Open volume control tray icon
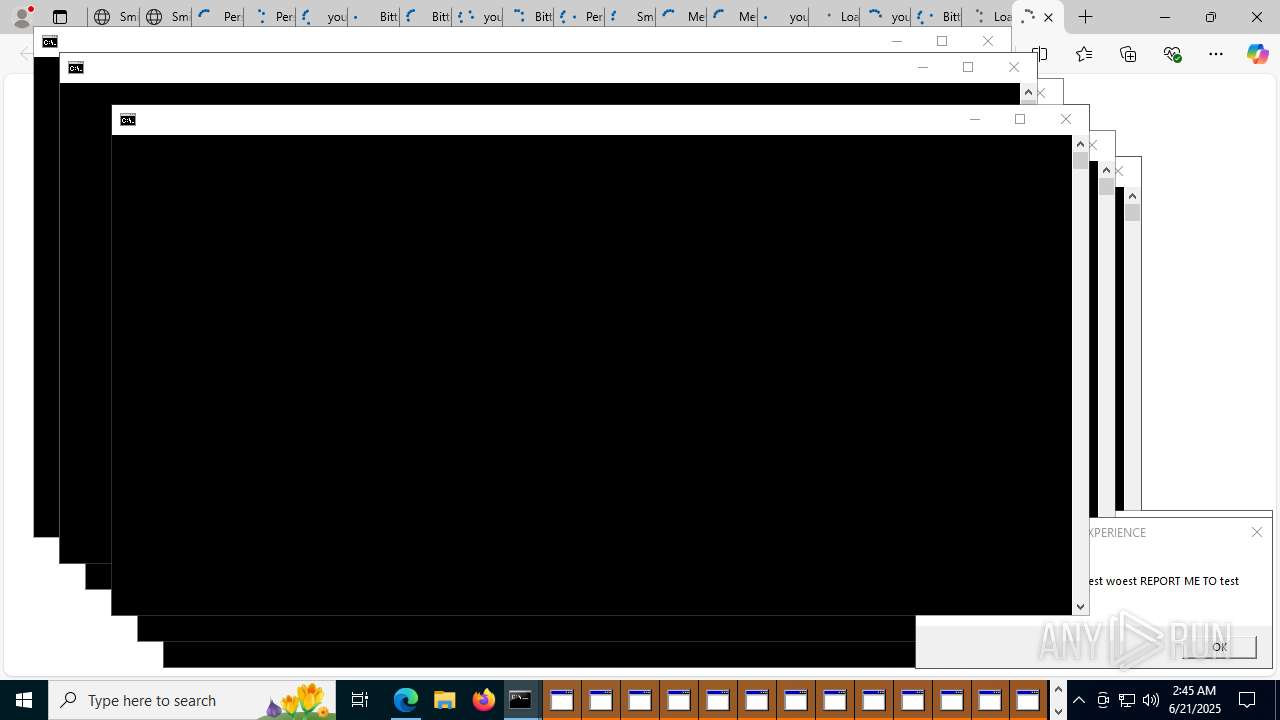Image resolution: width=1280 pixels, height=720 pixels. pos(1151,700)
